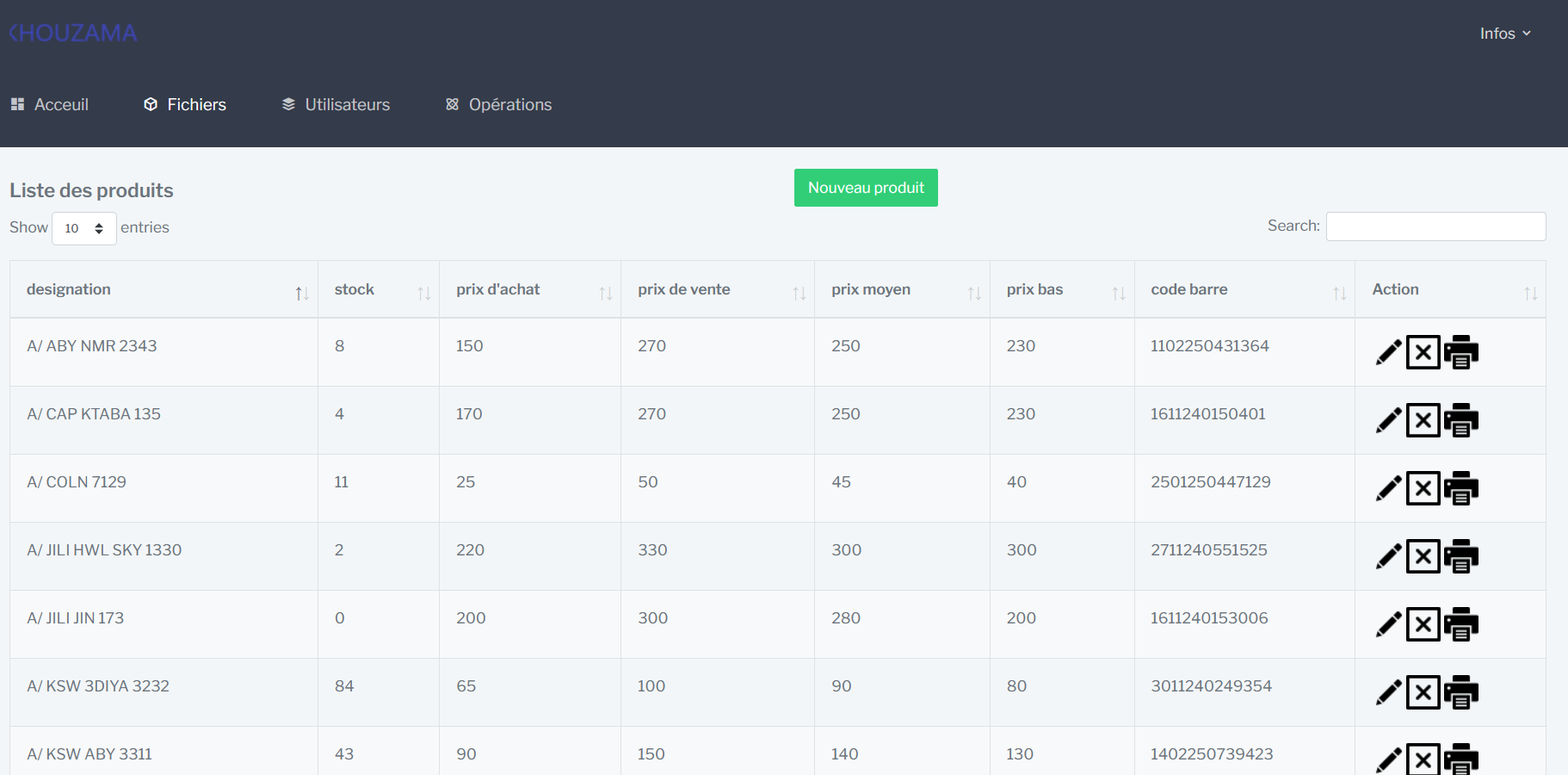Click the Nouveau produit button

click(x=865, y=188)
